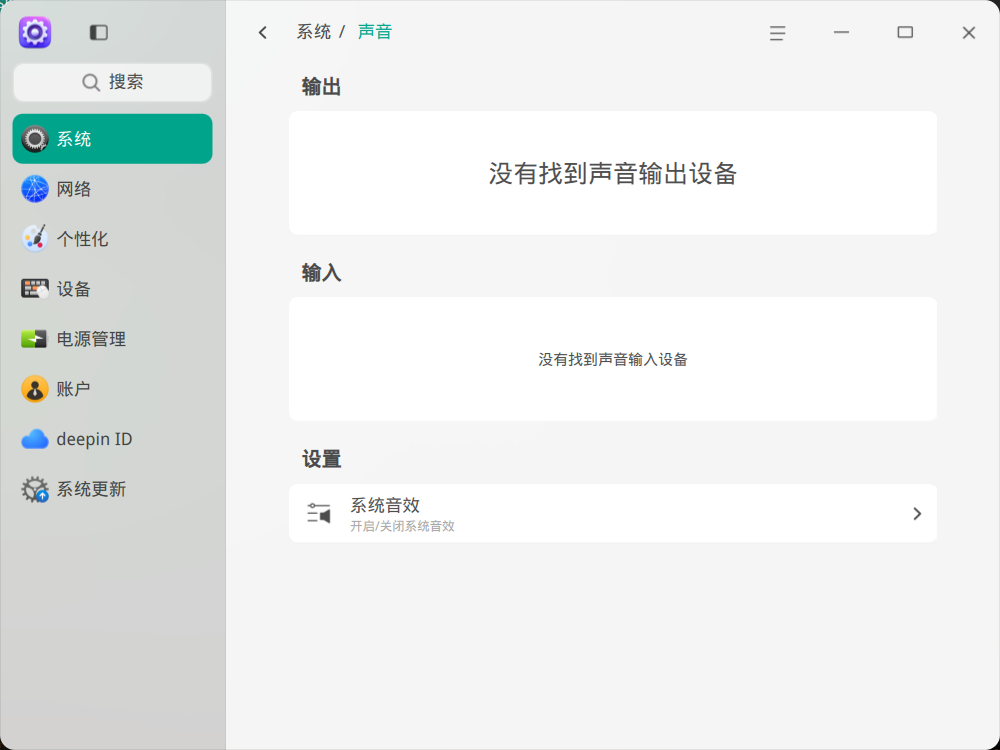Click the 输入 section heading
This screenshot has width=1000, height=750.
pos(321,273)
